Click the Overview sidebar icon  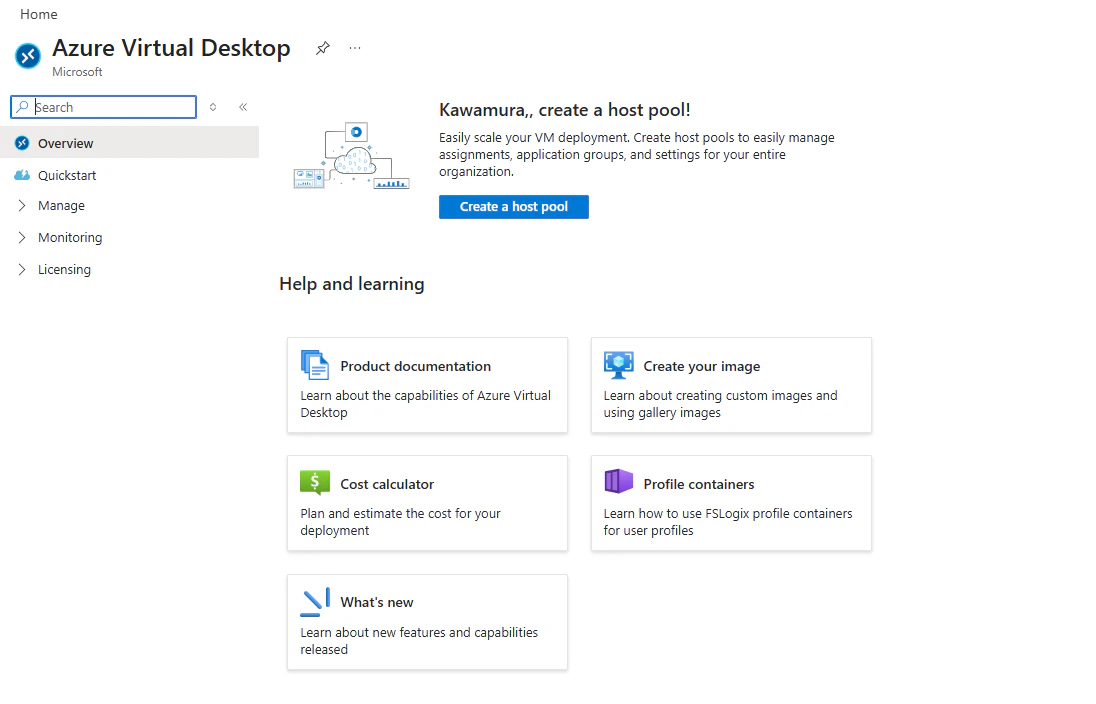pos(22,143)
